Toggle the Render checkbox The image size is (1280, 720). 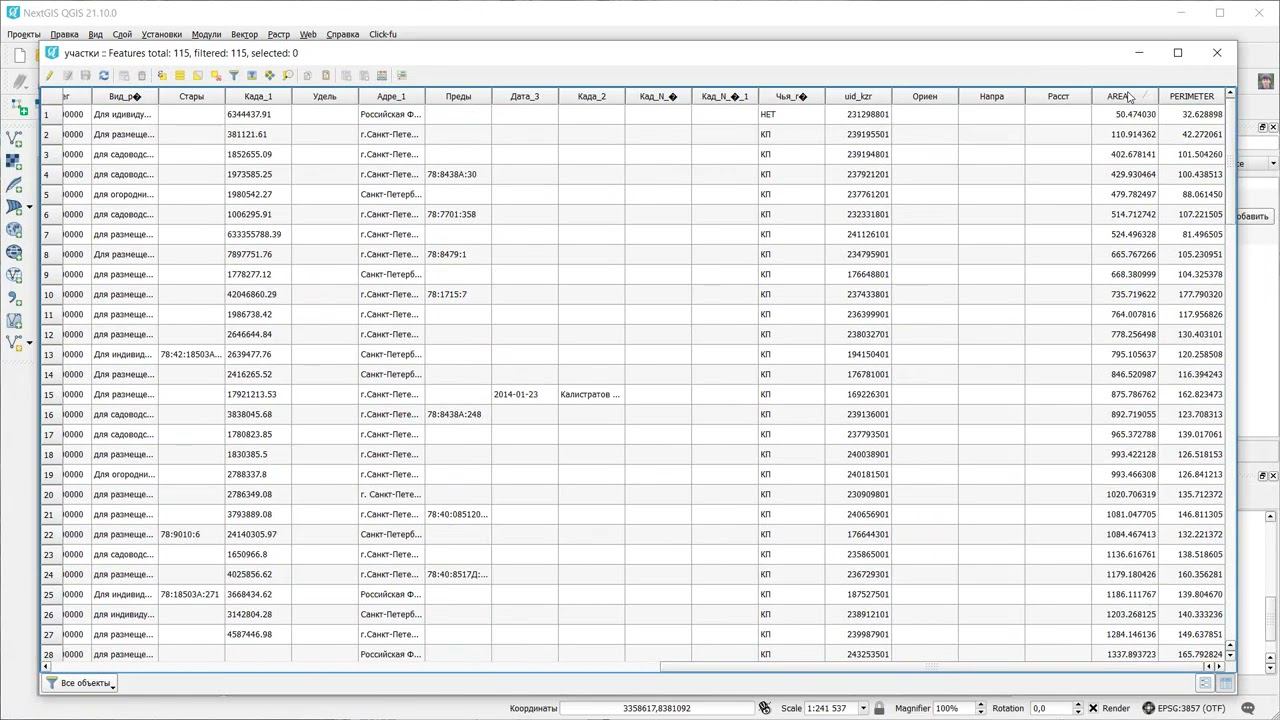tap(1092, 708)
